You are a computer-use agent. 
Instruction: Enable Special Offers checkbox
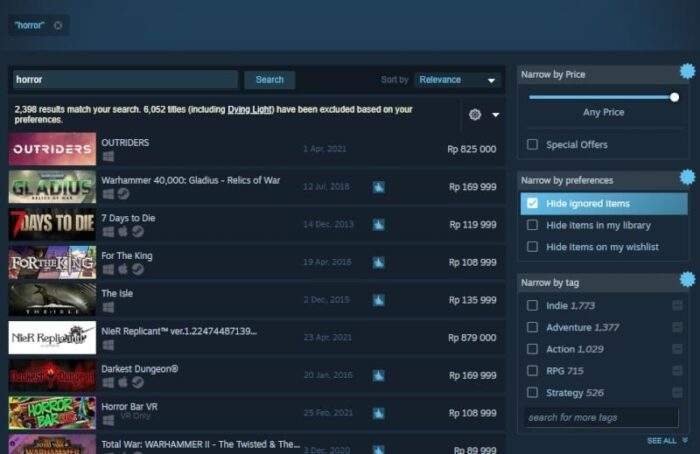click(532, 144)
